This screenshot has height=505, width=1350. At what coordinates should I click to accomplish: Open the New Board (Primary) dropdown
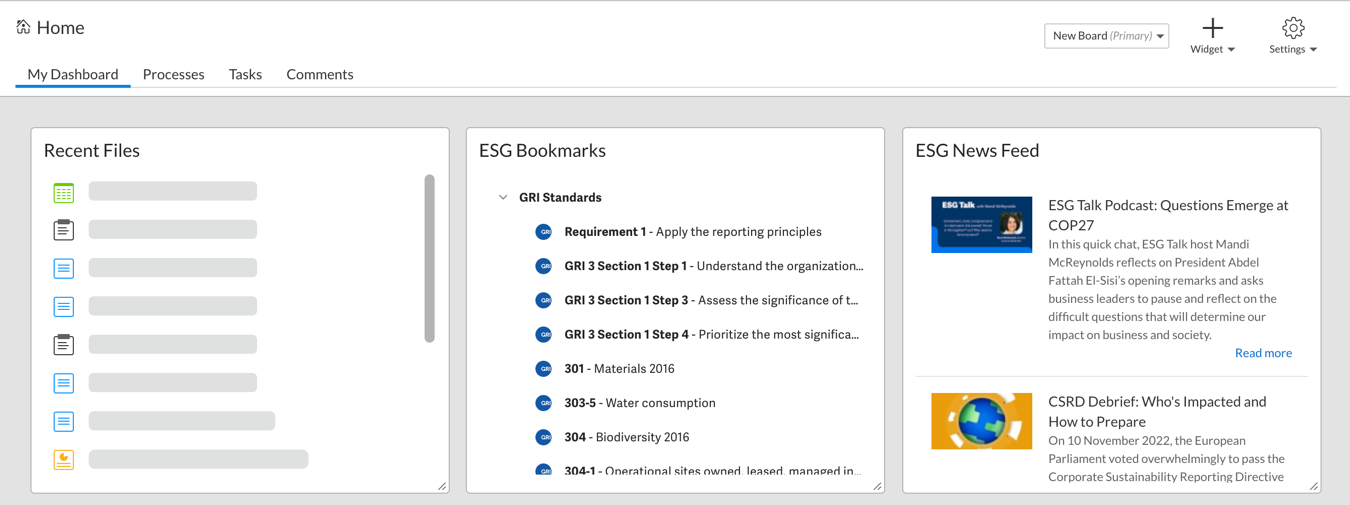[1107, 36]
